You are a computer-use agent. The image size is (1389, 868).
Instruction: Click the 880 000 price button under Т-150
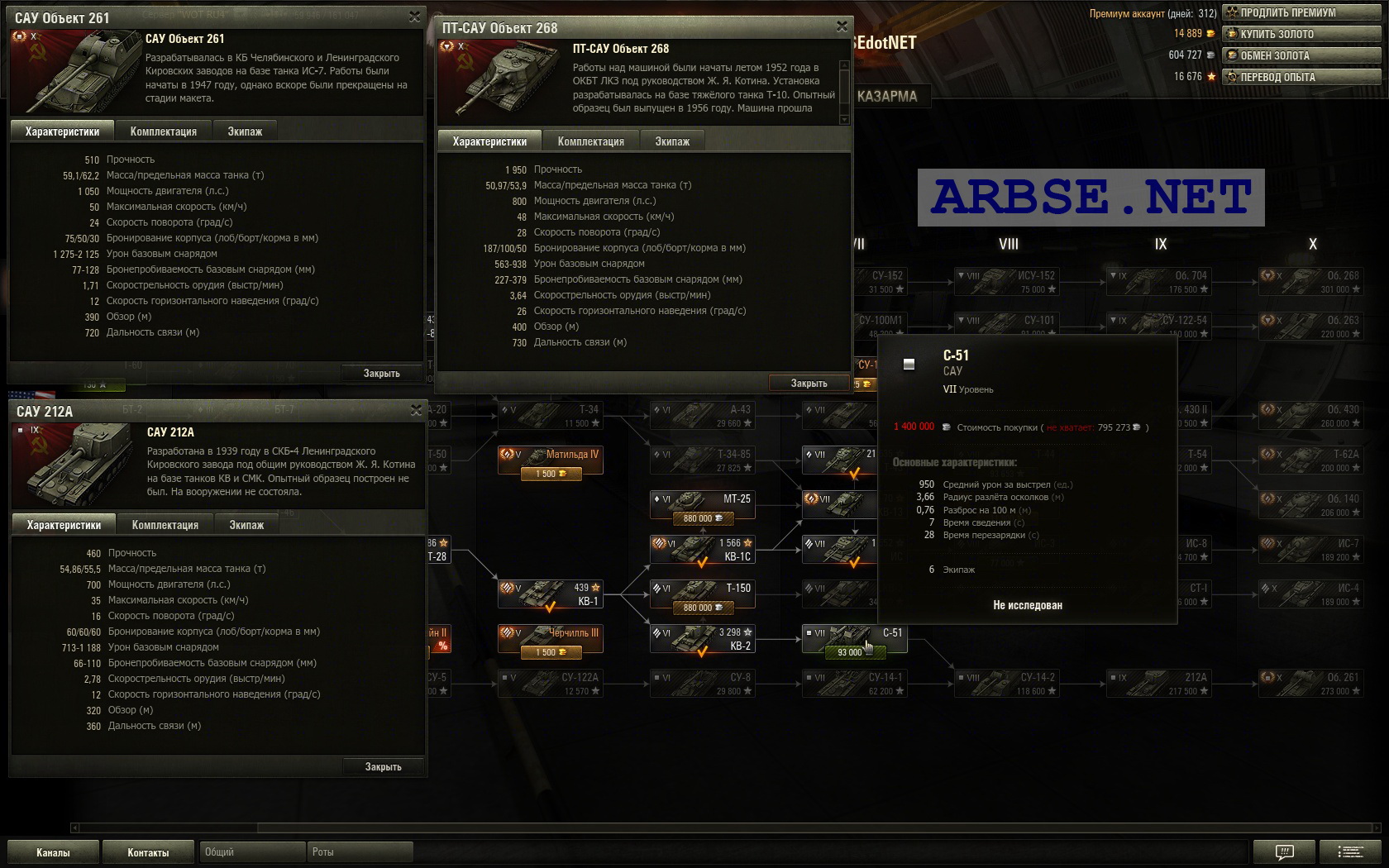click(x=703, y=608)
